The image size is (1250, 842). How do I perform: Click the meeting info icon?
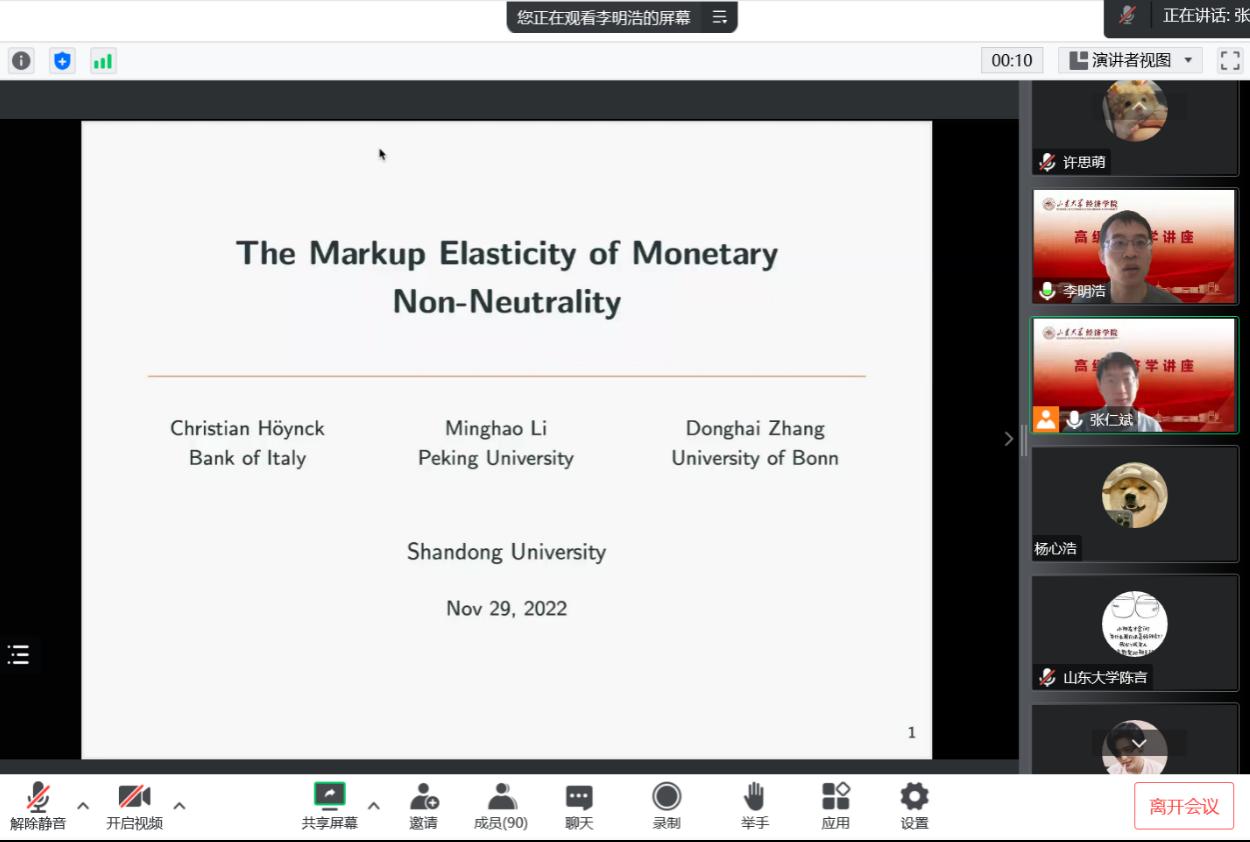[21, 61]
